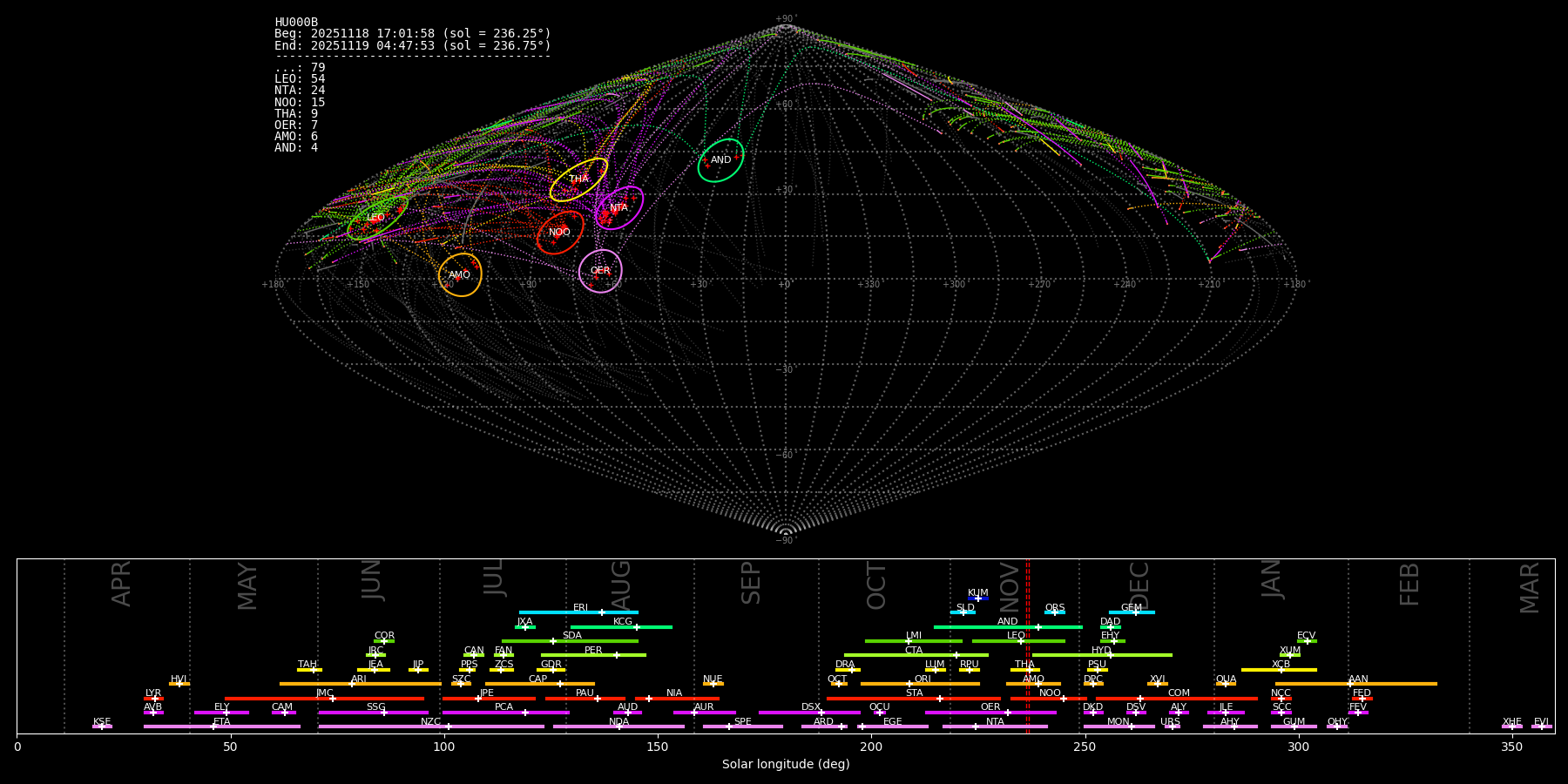Select the GEM shower bar in timeline
Image resolution: width=1568 pixels, height=784 pixels.
[1131, 612]
